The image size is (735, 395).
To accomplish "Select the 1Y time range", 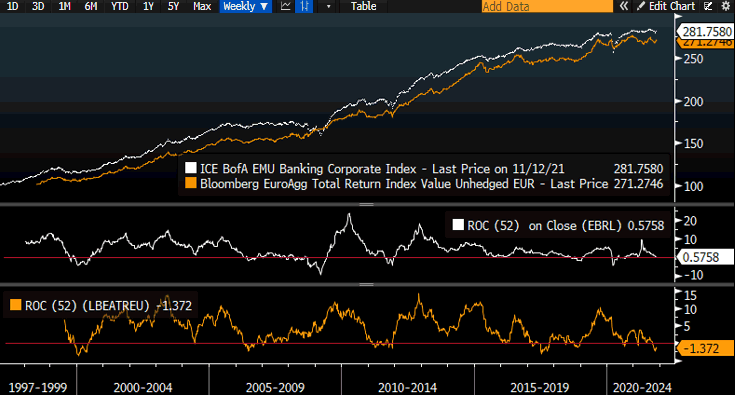I will 148,6.
